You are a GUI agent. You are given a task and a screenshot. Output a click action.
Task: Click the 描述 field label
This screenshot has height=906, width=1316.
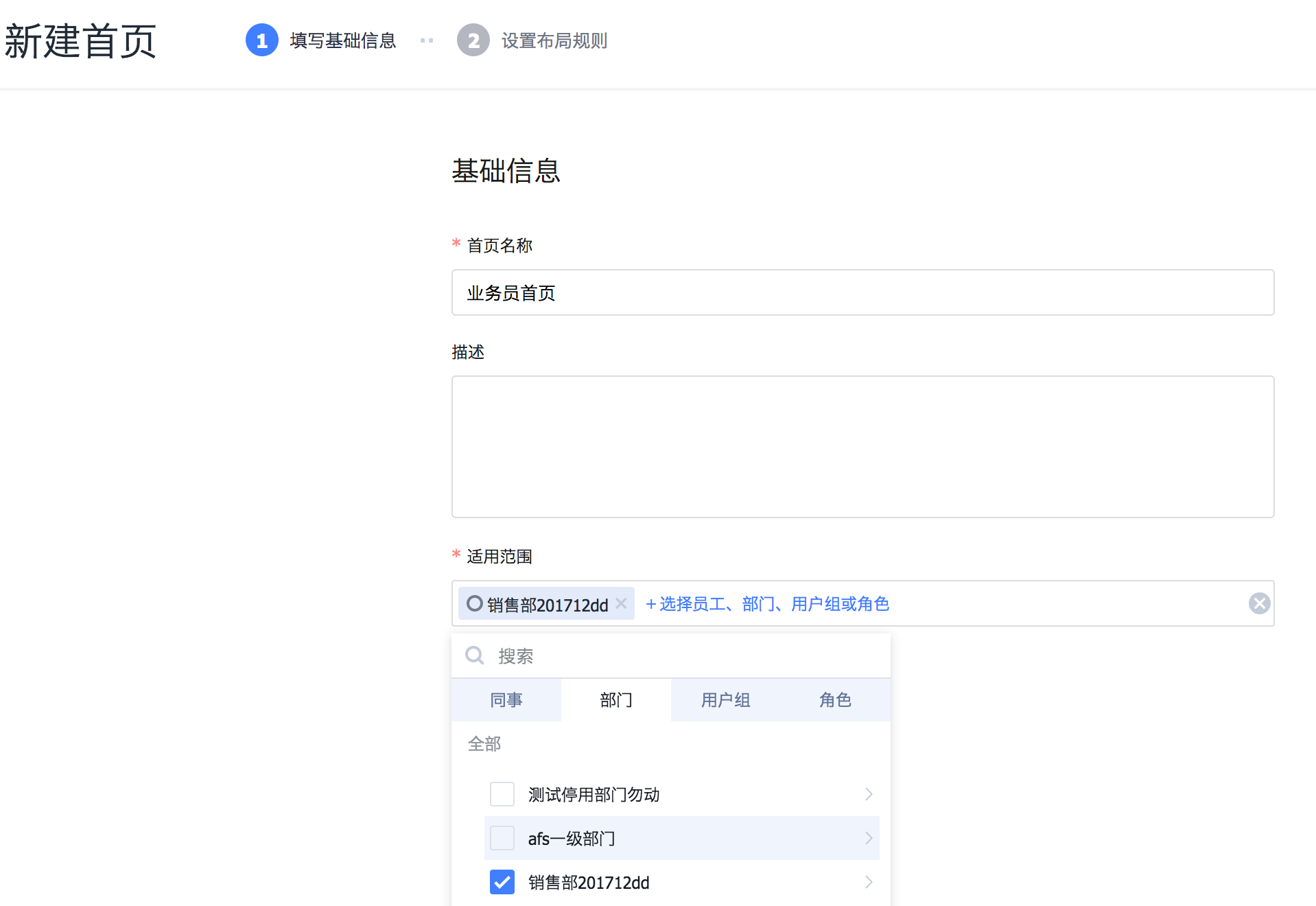[x=468, y=352]
